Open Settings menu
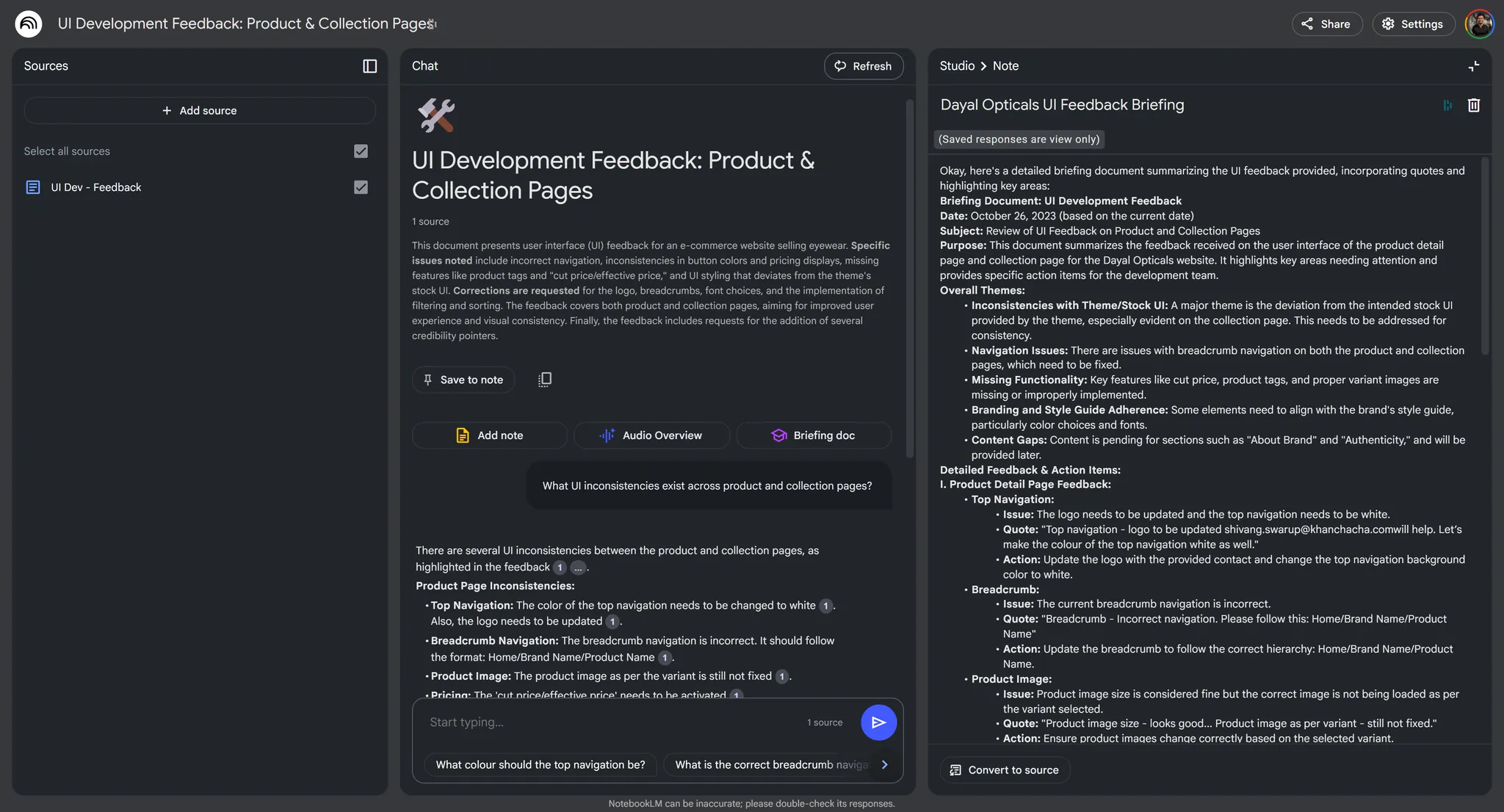1504x812 pixels. coord(1413,23)
